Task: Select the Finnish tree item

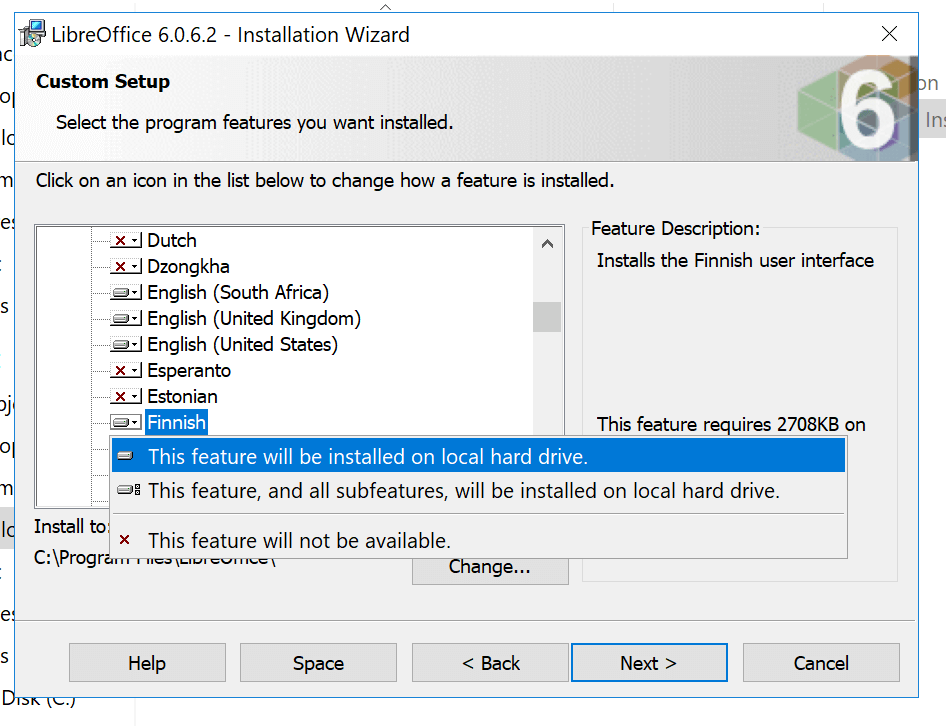Action: click(176, 422)
